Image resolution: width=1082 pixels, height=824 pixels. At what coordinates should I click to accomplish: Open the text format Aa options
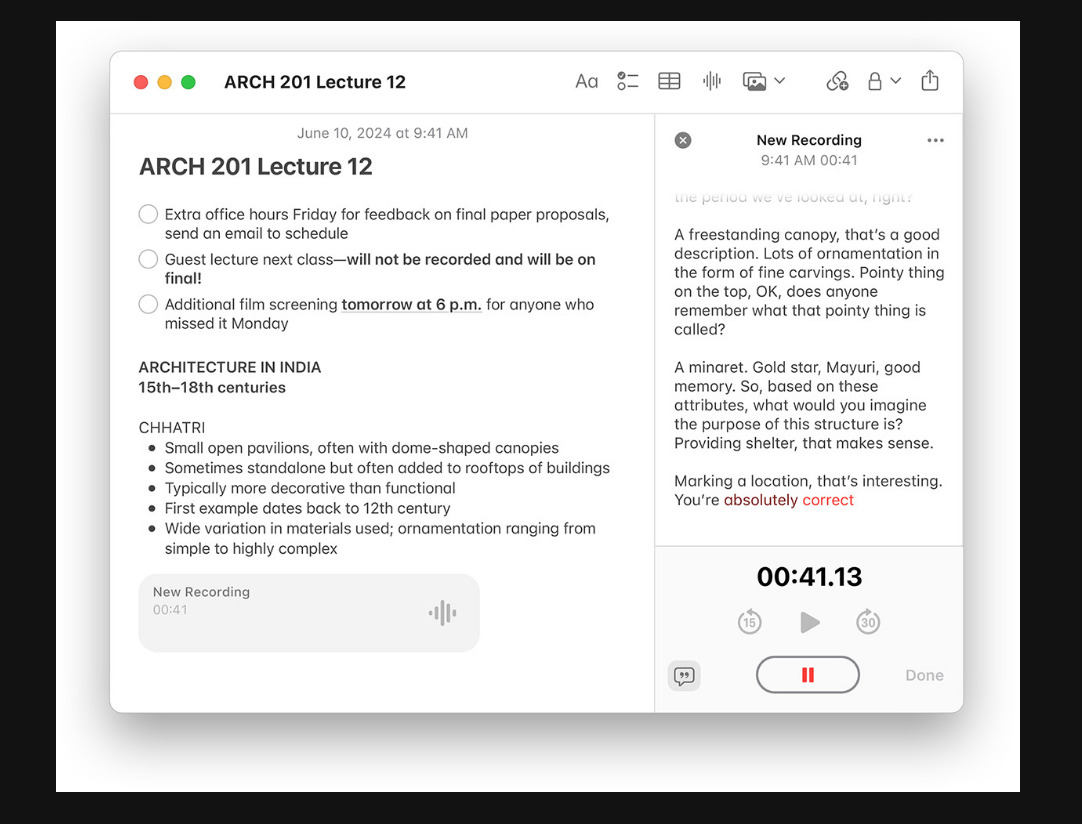click(586, 82)
